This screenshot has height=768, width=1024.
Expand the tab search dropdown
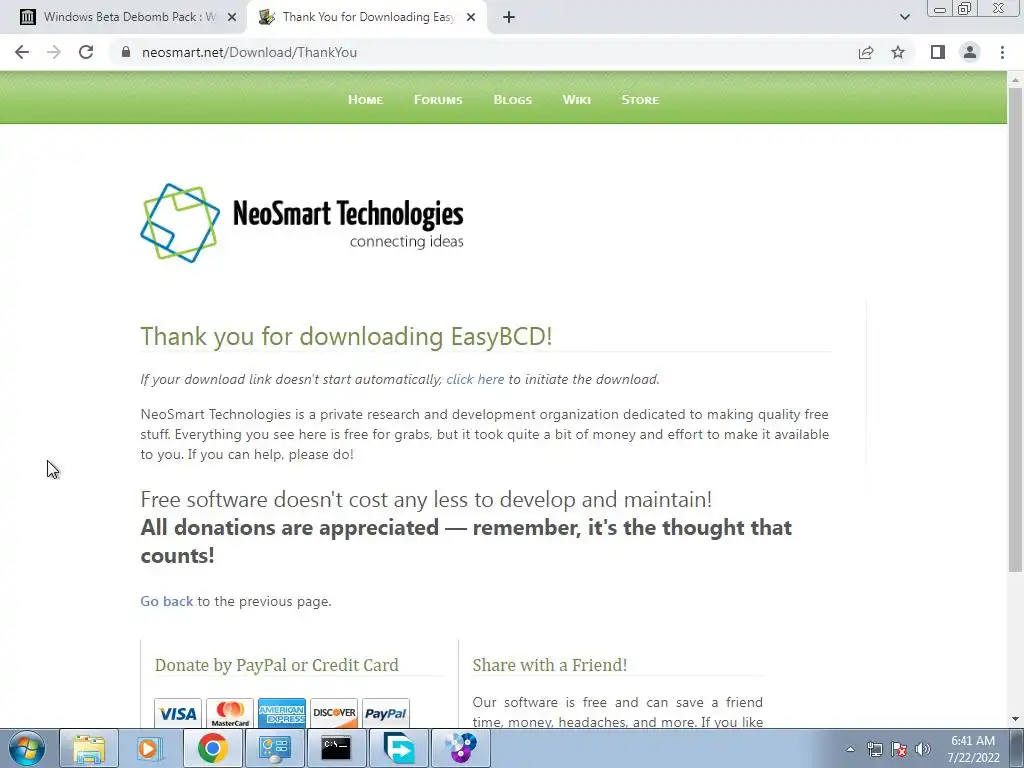click(904, 17)
